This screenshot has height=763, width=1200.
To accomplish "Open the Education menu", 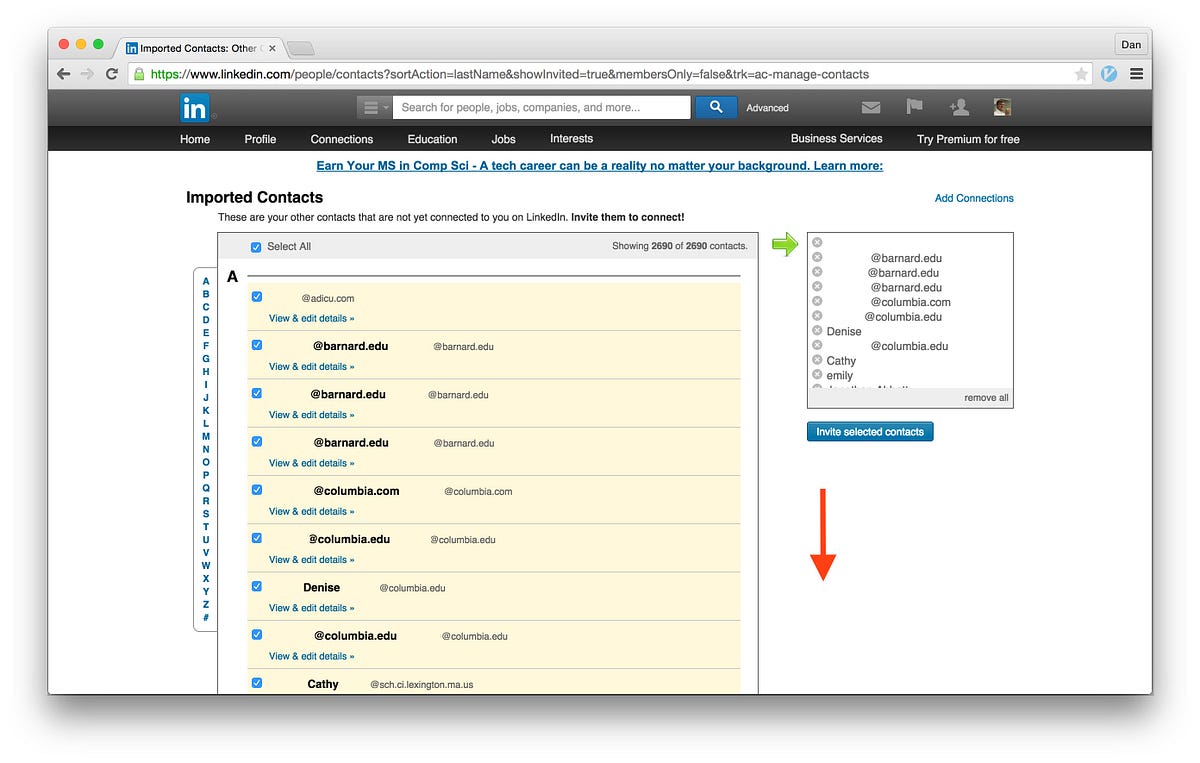I will click(432, 139).
